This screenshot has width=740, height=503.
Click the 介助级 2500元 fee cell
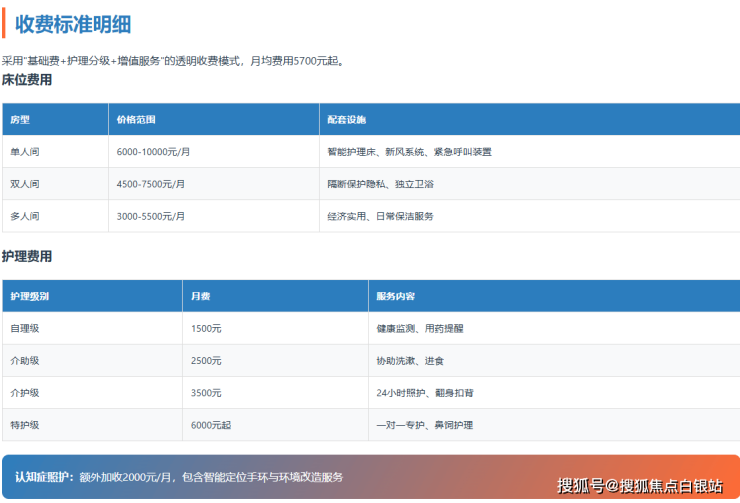coord(206,360)
